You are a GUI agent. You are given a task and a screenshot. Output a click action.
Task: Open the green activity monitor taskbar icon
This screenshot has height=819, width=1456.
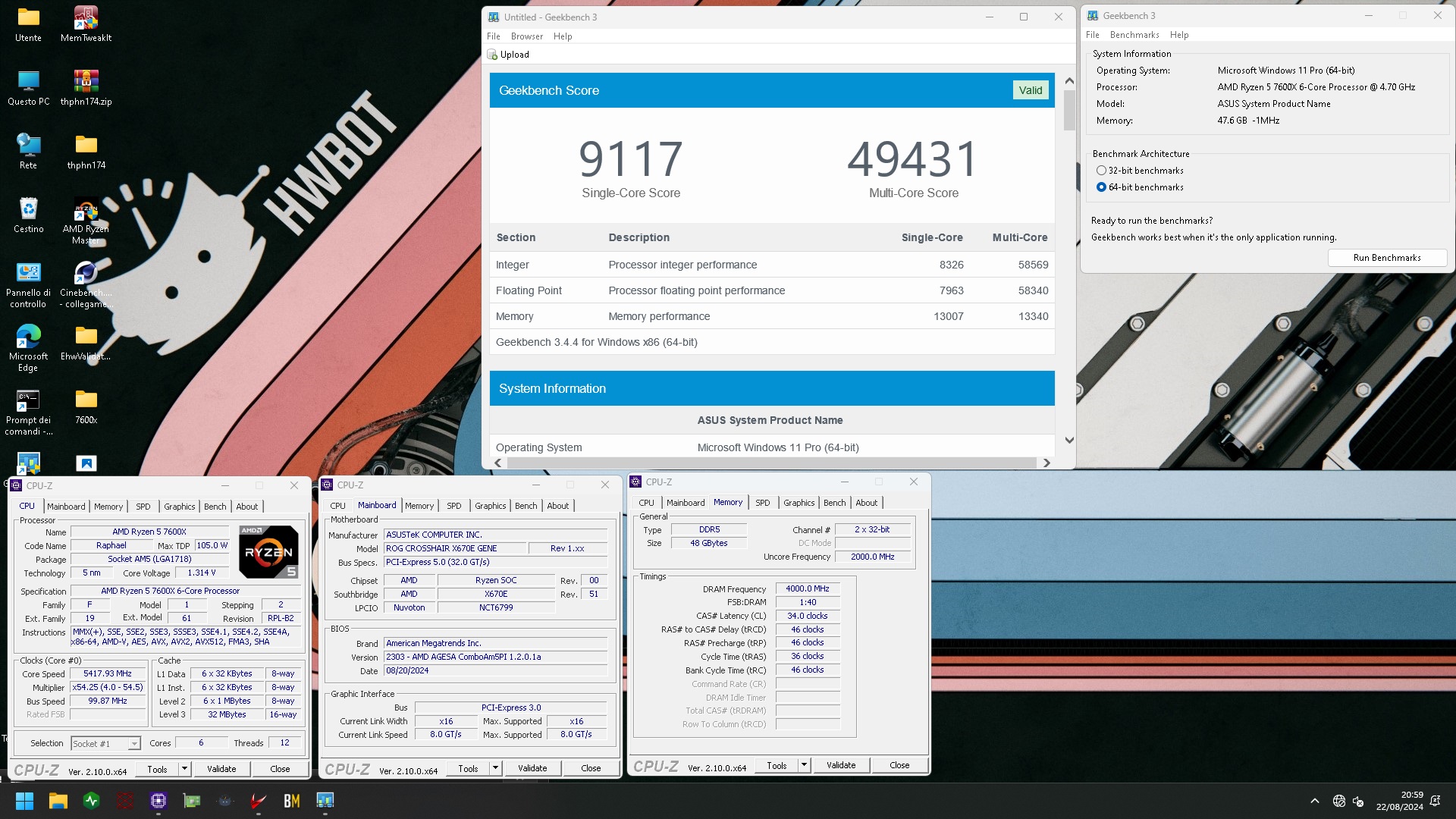92,800
